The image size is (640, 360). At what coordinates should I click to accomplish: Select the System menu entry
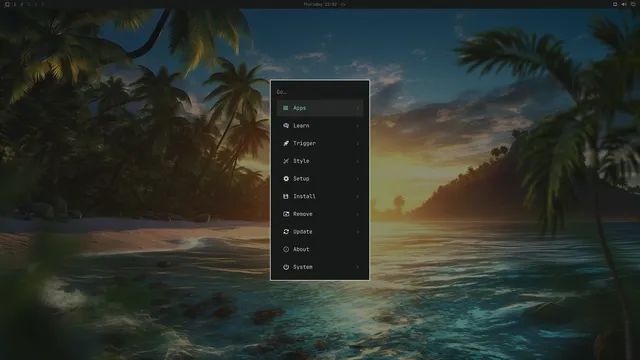[x=320, y=267]
